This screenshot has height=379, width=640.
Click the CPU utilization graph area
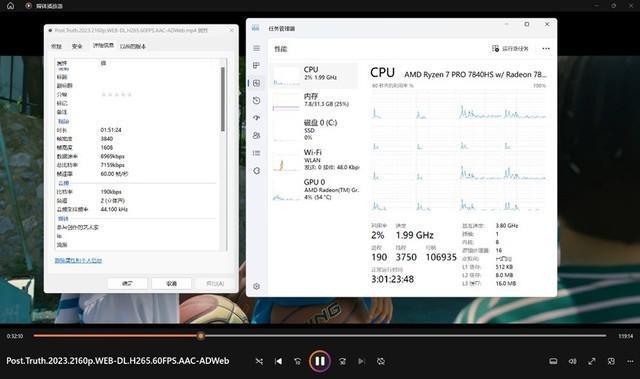click(459, 151)
